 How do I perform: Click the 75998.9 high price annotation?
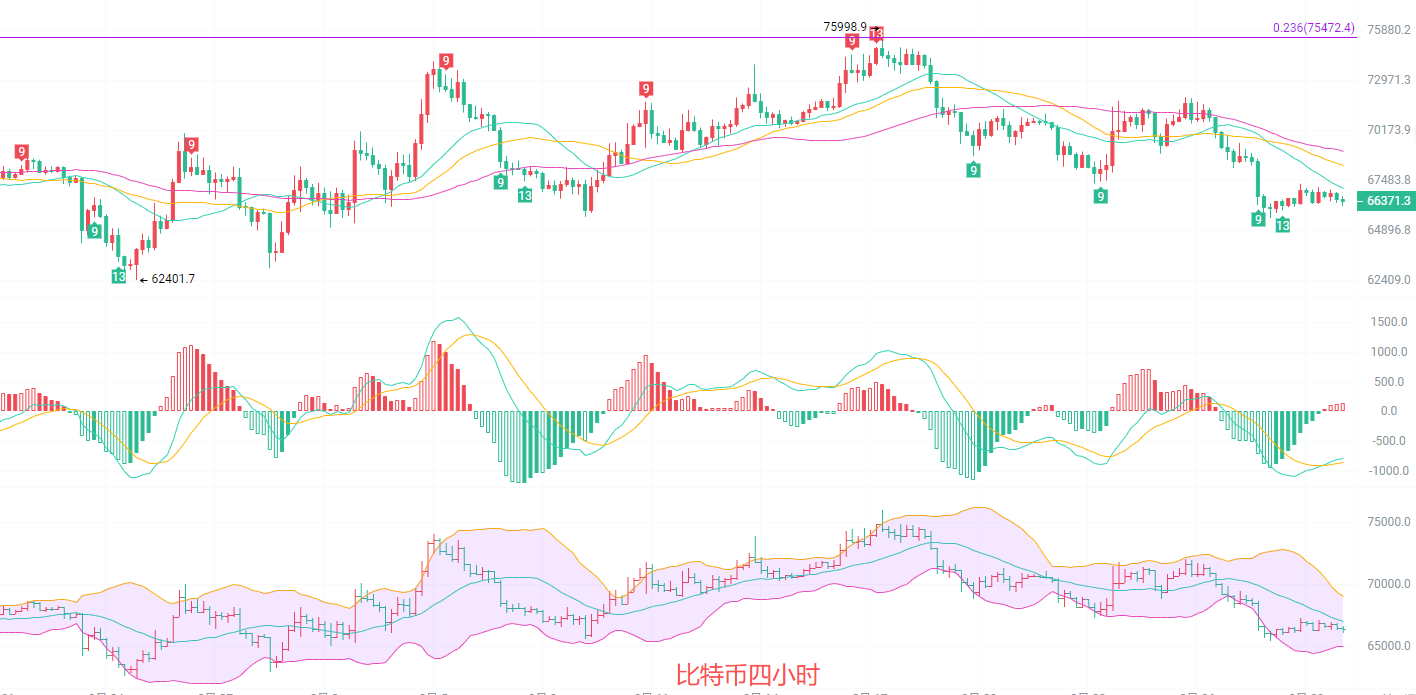point(845,27)
